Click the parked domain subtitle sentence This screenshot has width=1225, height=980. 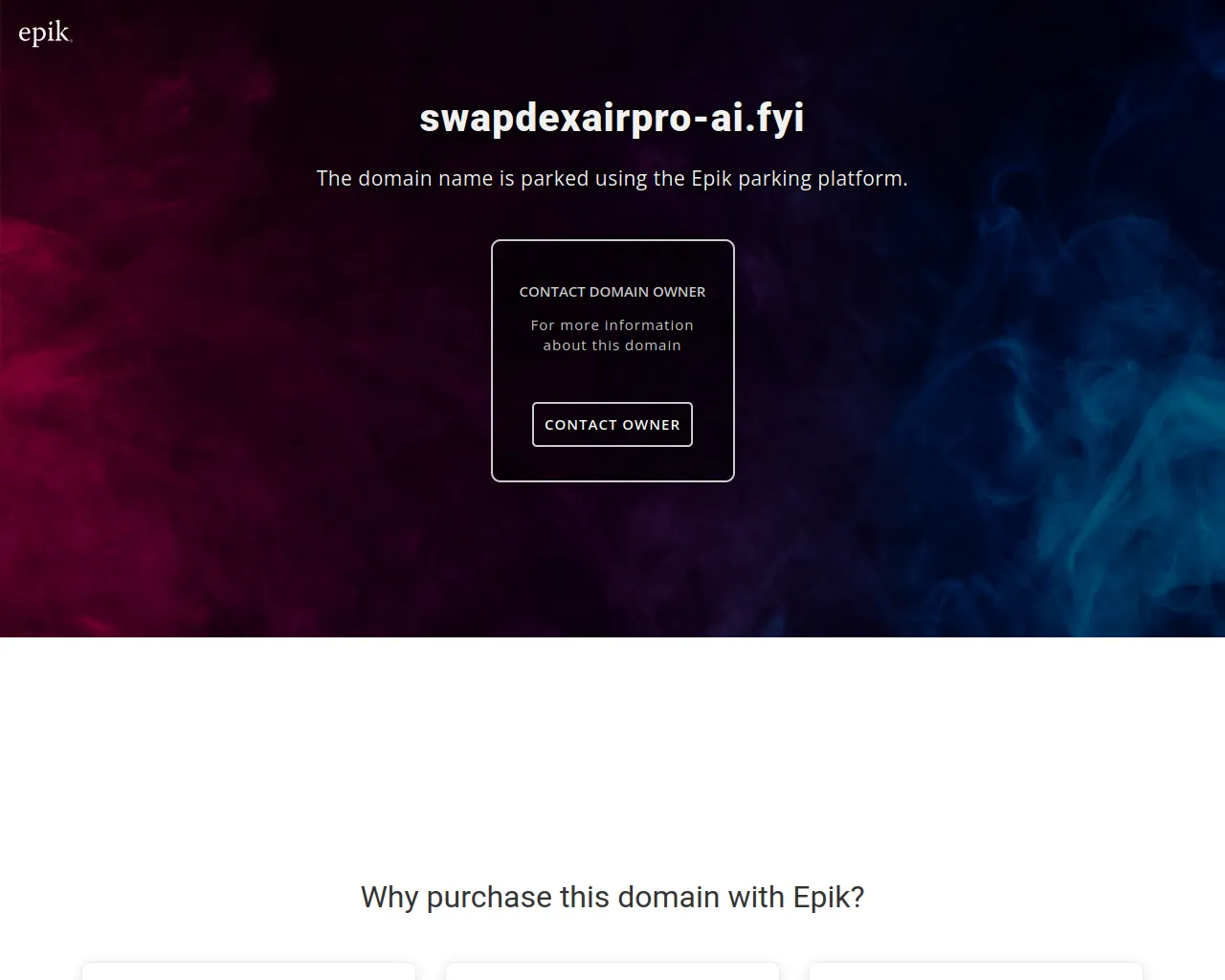(x=612, y=179)
